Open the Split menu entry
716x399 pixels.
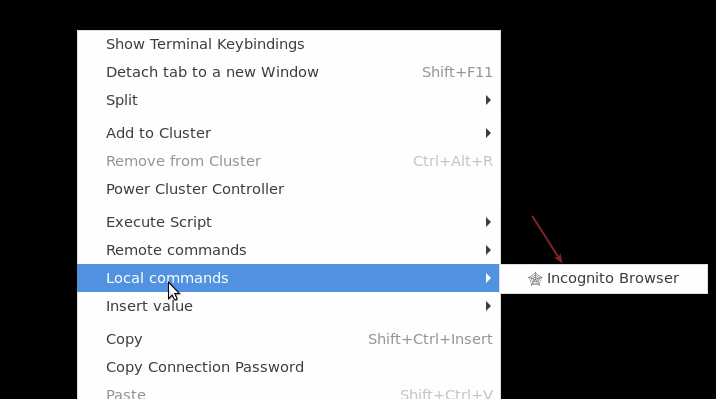click(x=289, y=100)
